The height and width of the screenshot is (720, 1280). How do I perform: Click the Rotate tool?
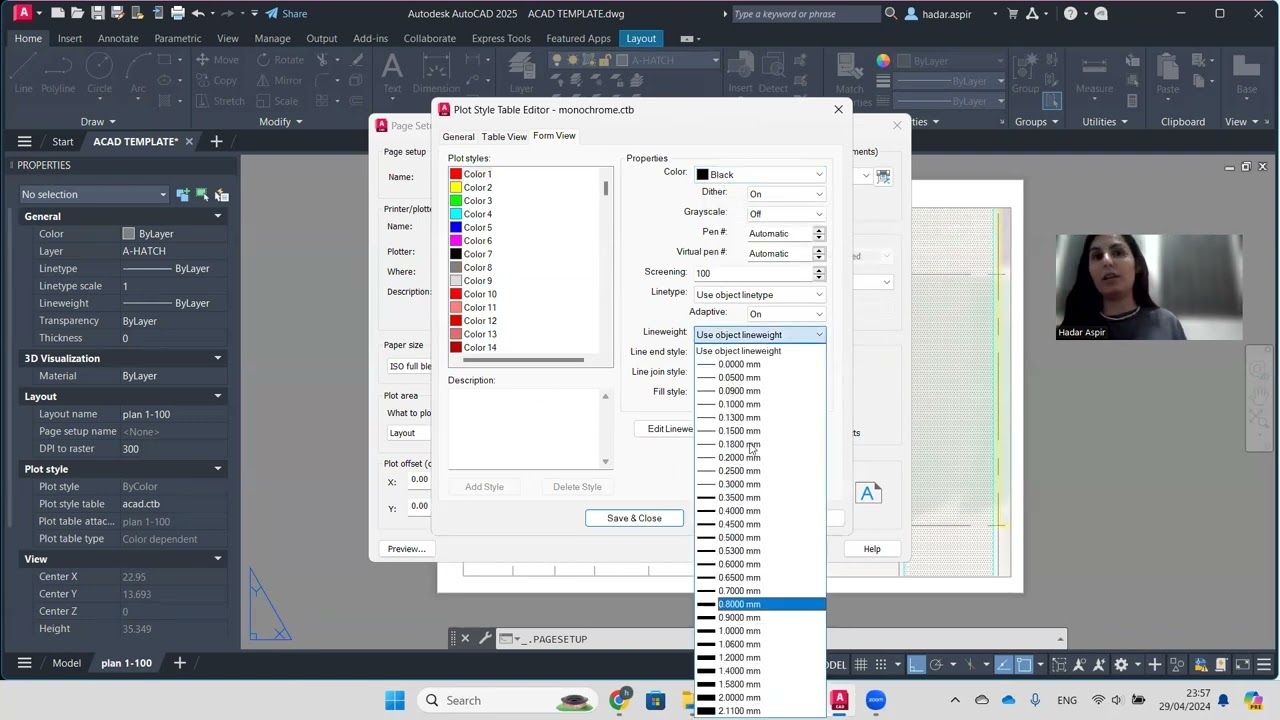tap(279, 60)
